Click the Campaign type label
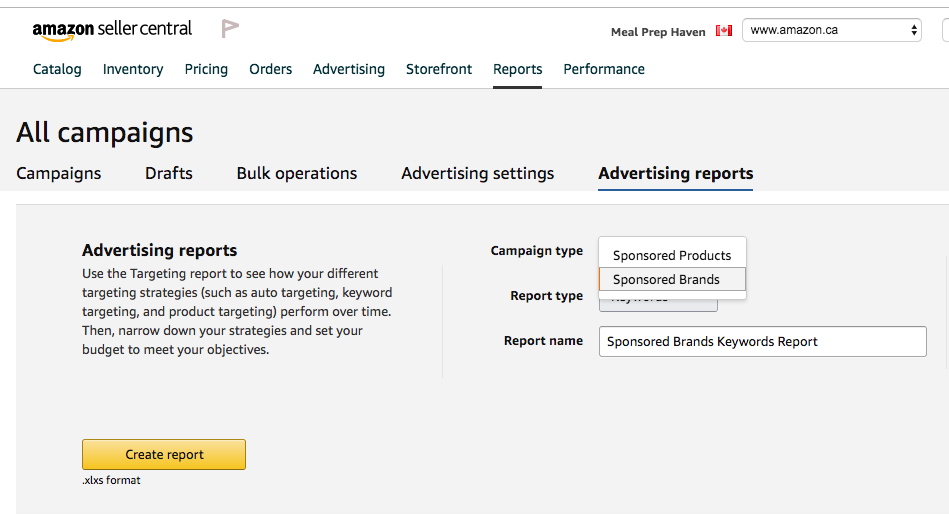 pyautogui.click(x=537, y=251)
